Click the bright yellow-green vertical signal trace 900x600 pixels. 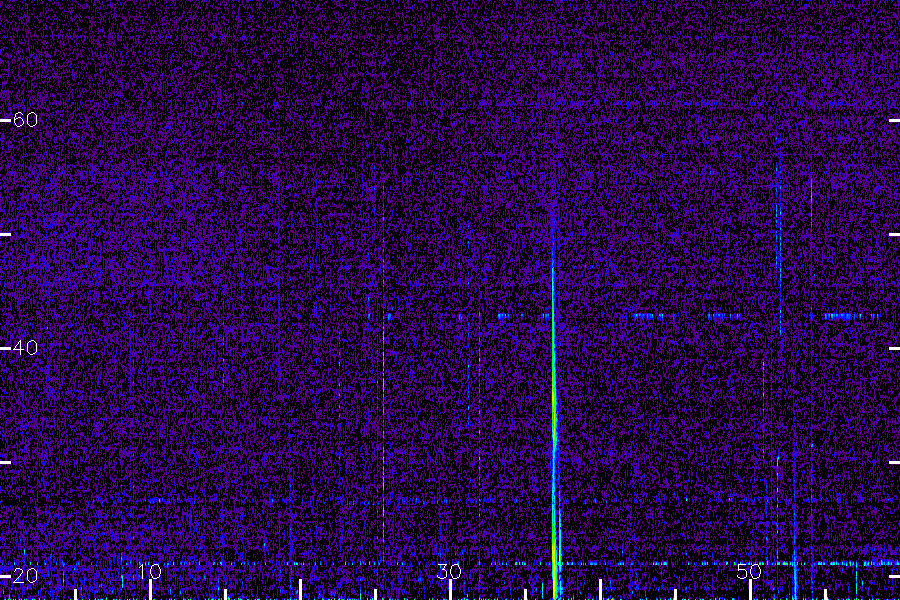[554, 425]
